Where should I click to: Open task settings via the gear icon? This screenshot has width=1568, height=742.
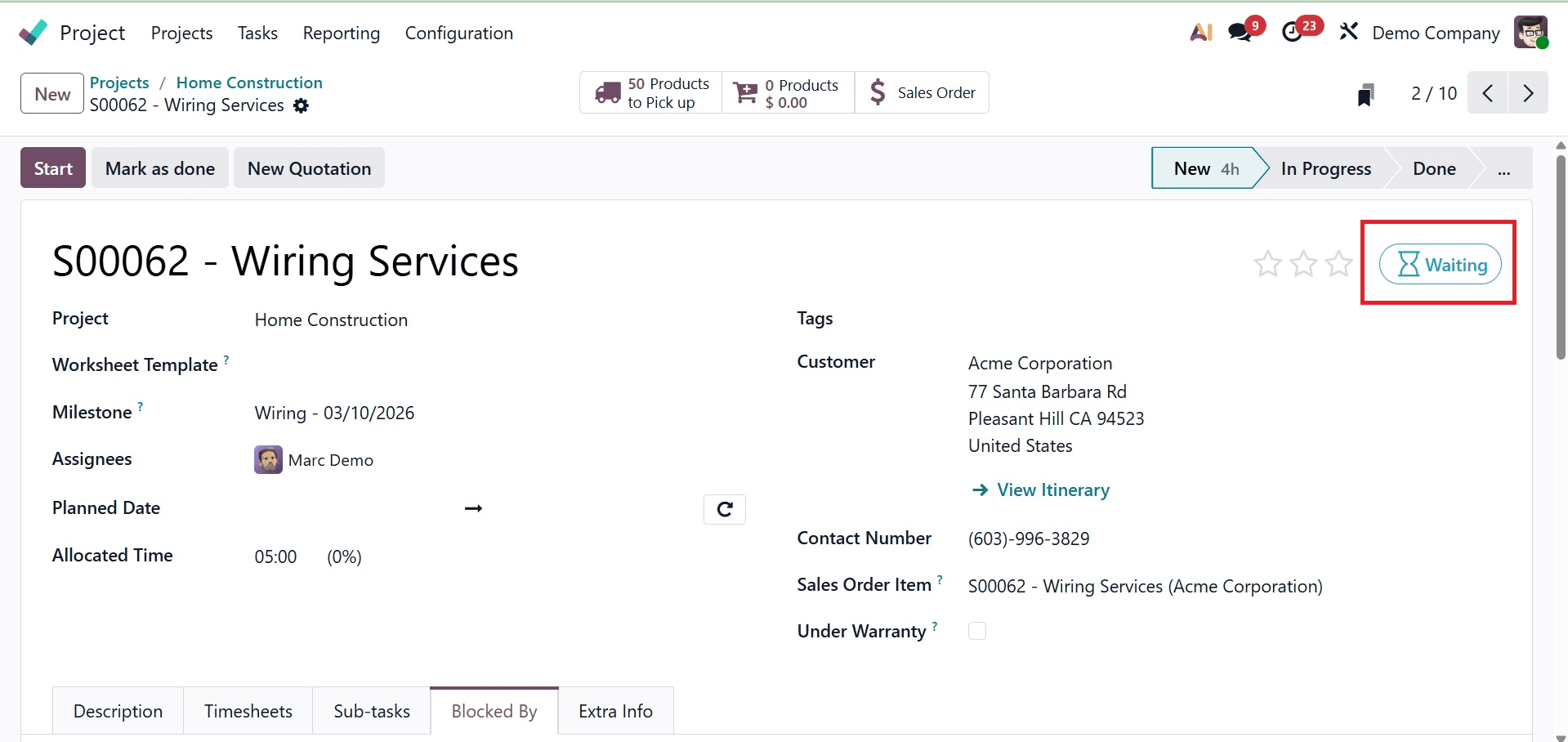point(301,105)
